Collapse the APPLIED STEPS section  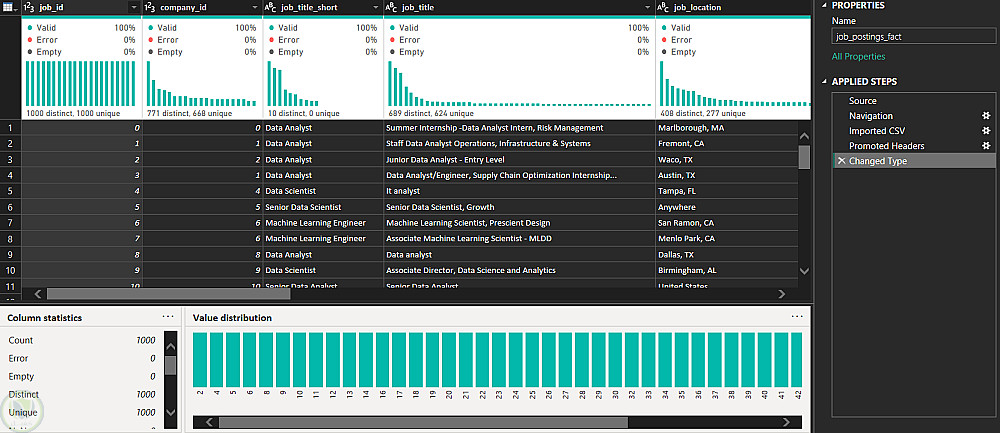823,82
